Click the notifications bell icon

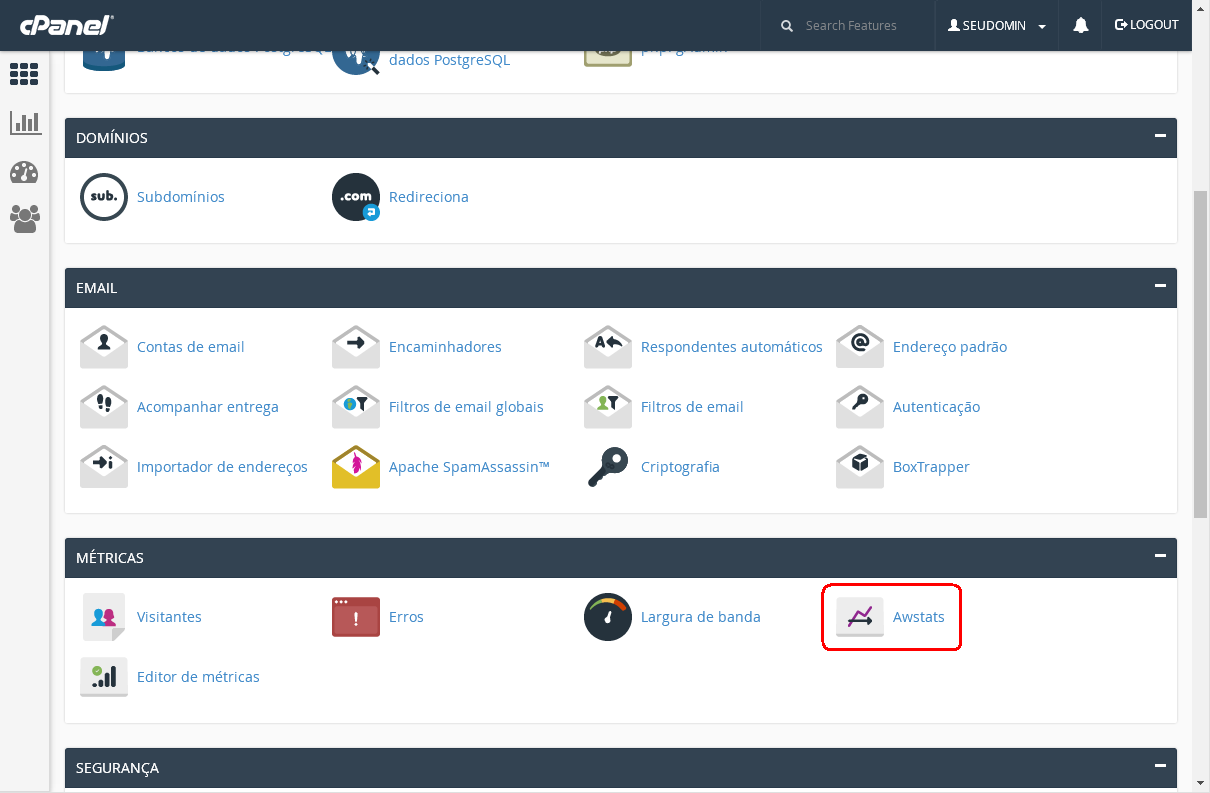pos(1081,26)
